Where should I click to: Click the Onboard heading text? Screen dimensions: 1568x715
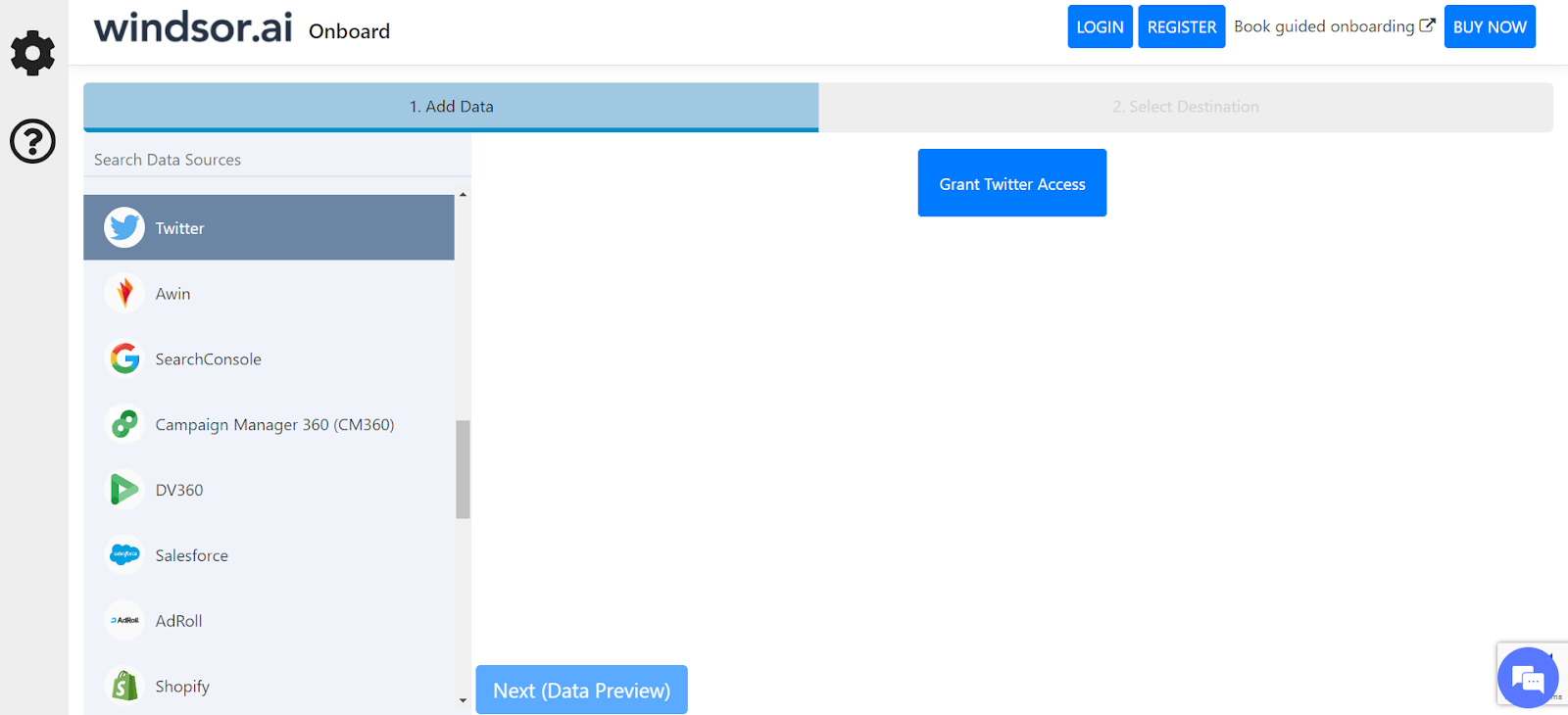[x=349, y=31]
